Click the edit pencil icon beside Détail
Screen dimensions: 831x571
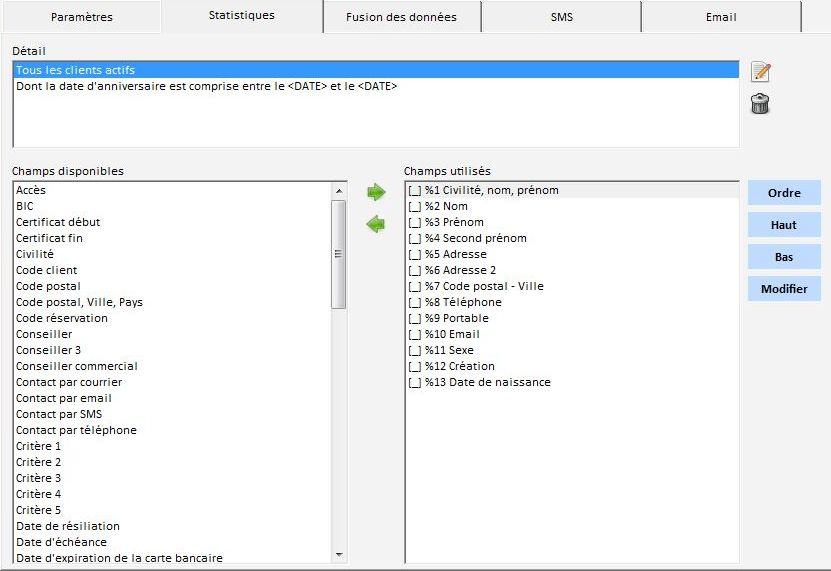point(761,72)
